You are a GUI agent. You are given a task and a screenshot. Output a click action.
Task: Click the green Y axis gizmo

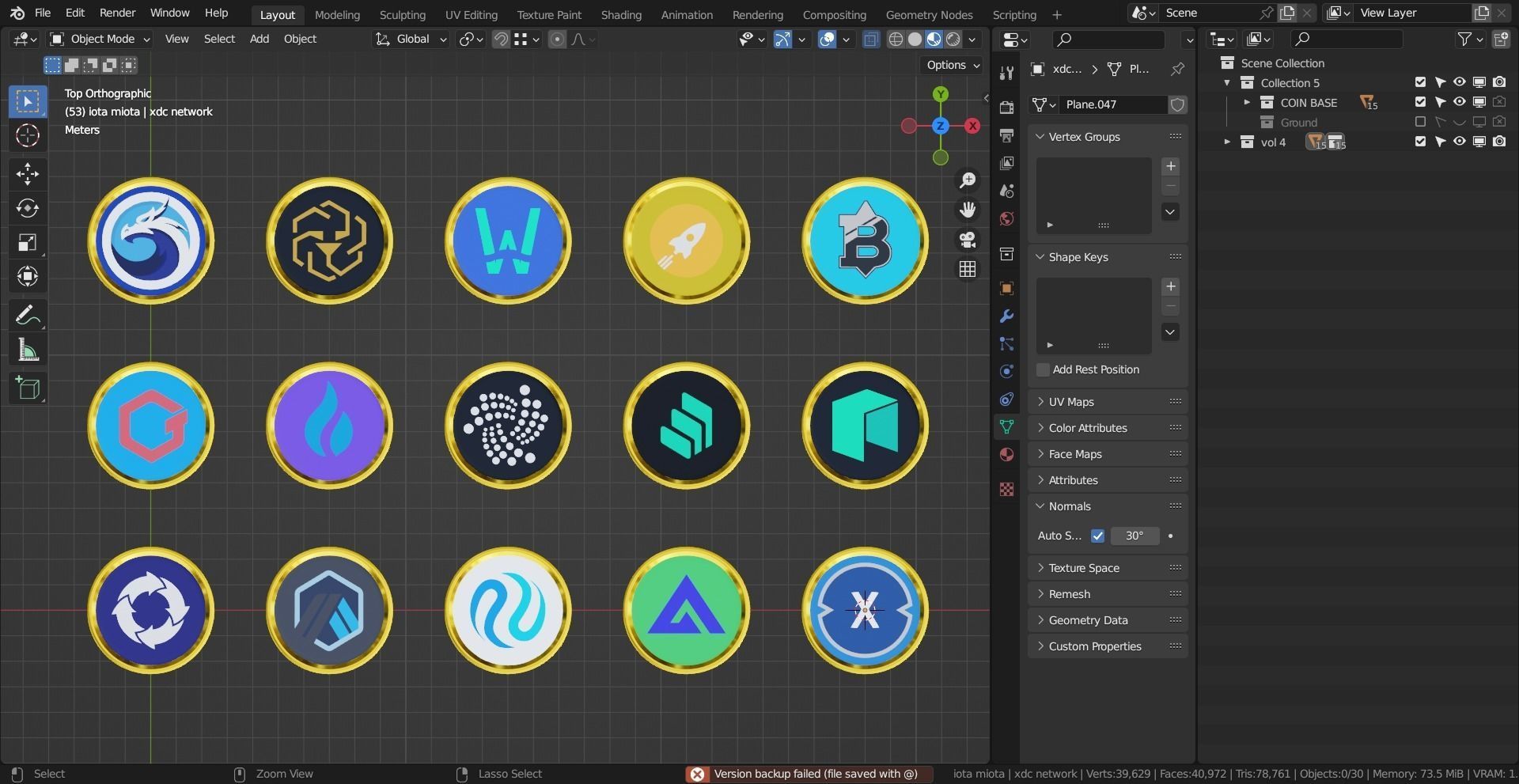pos(940,94)
